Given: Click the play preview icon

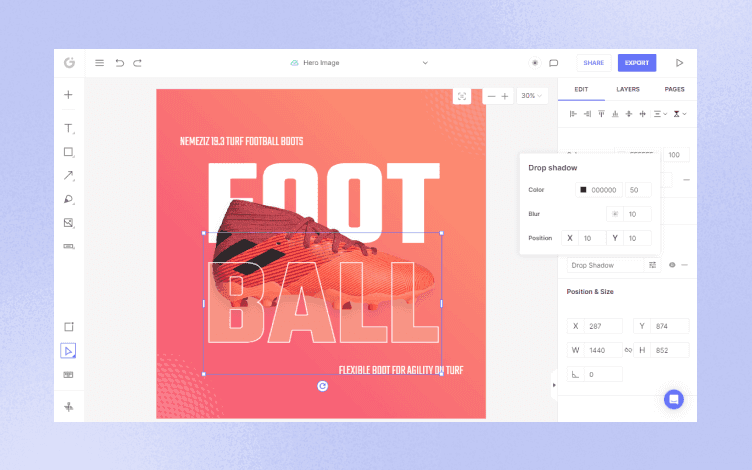Looking at the screenshot, I should click(x=679, y=63).
